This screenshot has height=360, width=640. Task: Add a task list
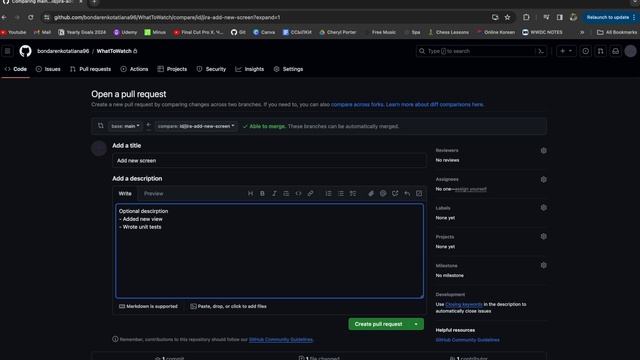[x=353, y=193]
